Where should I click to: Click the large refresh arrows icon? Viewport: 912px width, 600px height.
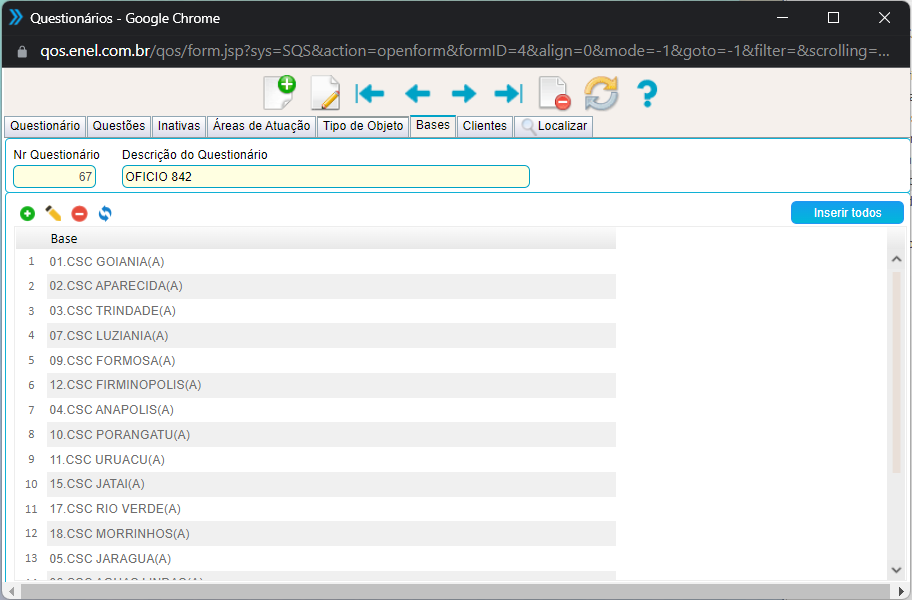click(601, 94)
